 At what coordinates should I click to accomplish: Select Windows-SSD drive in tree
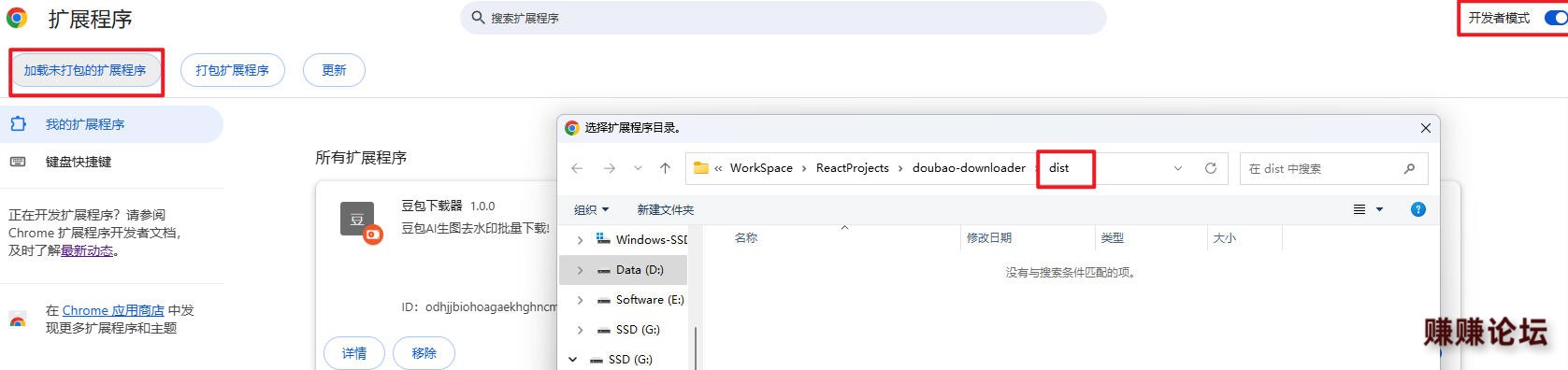651,240
